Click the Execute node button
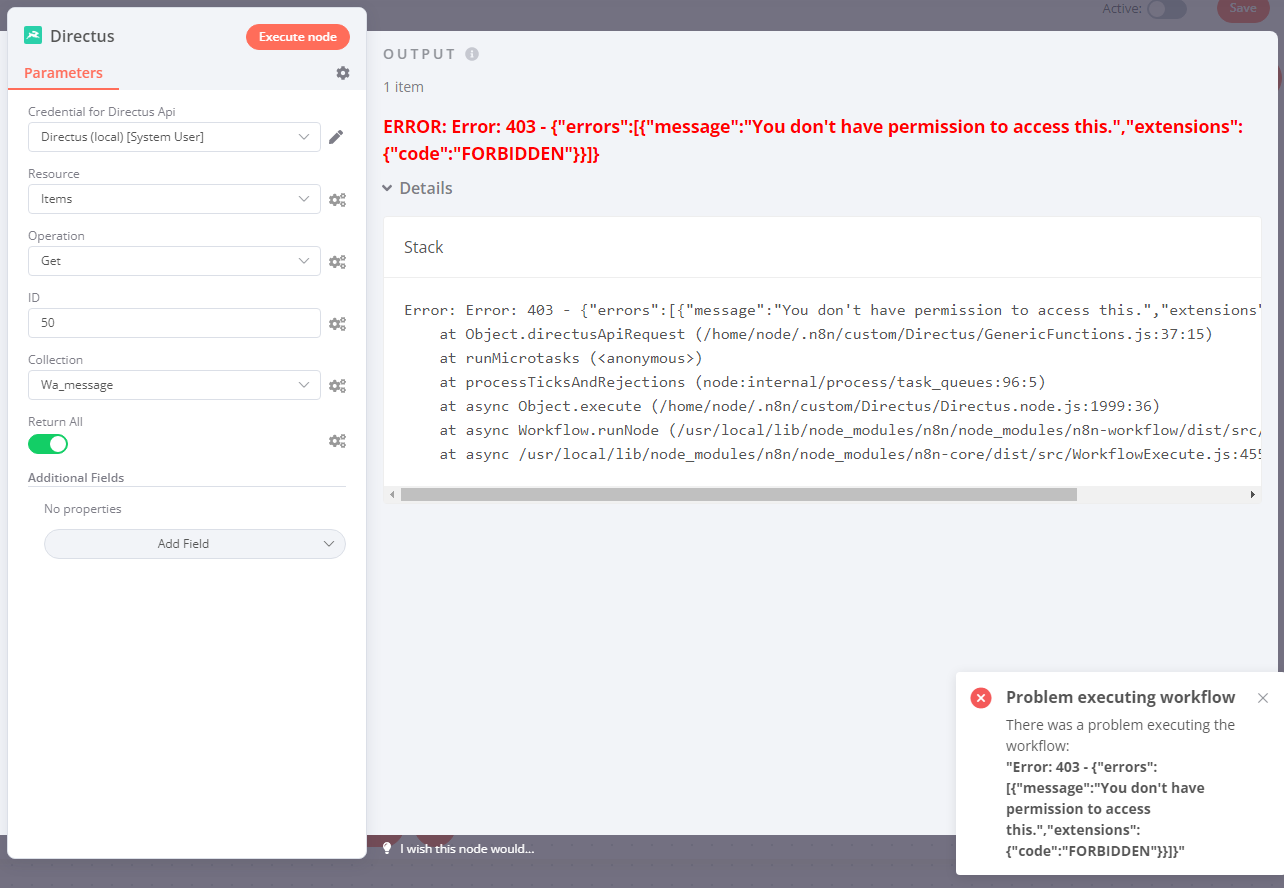1284x888 pixels. (x=297, y=36)
